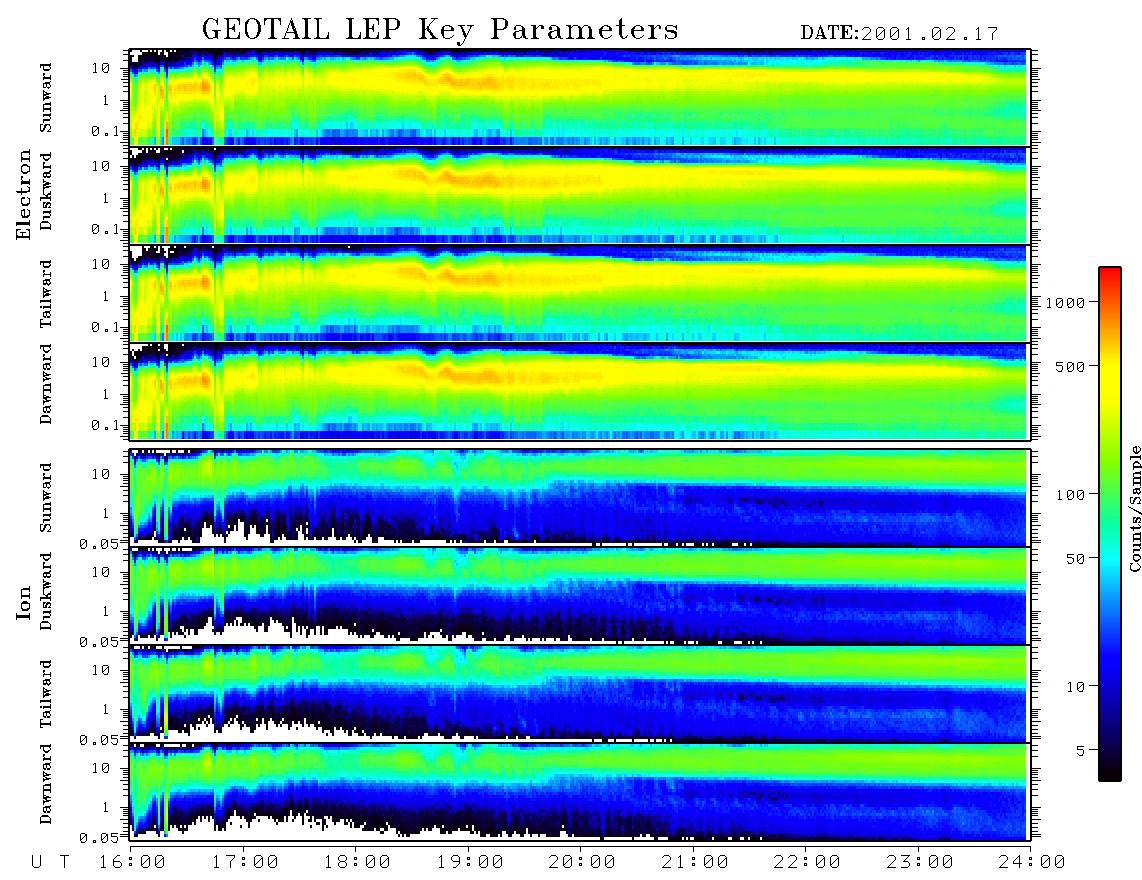Click the colorbar '5' tick label
The height and width of the screenshot is (880, 1142).
[x=1081, y=751]
